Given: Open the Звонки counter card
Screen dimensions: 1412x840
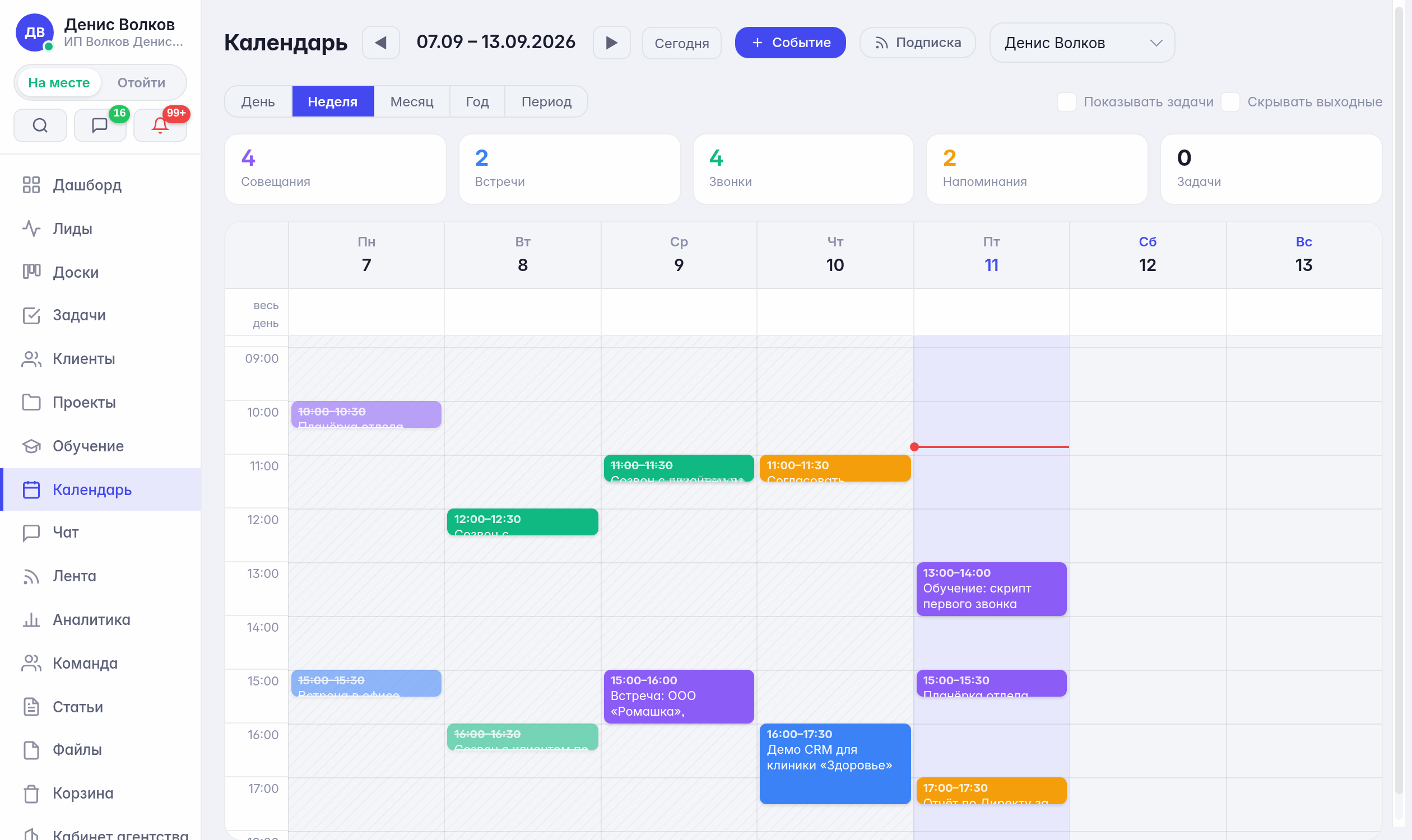Looking at the screenshot, I should click(803, 169).
